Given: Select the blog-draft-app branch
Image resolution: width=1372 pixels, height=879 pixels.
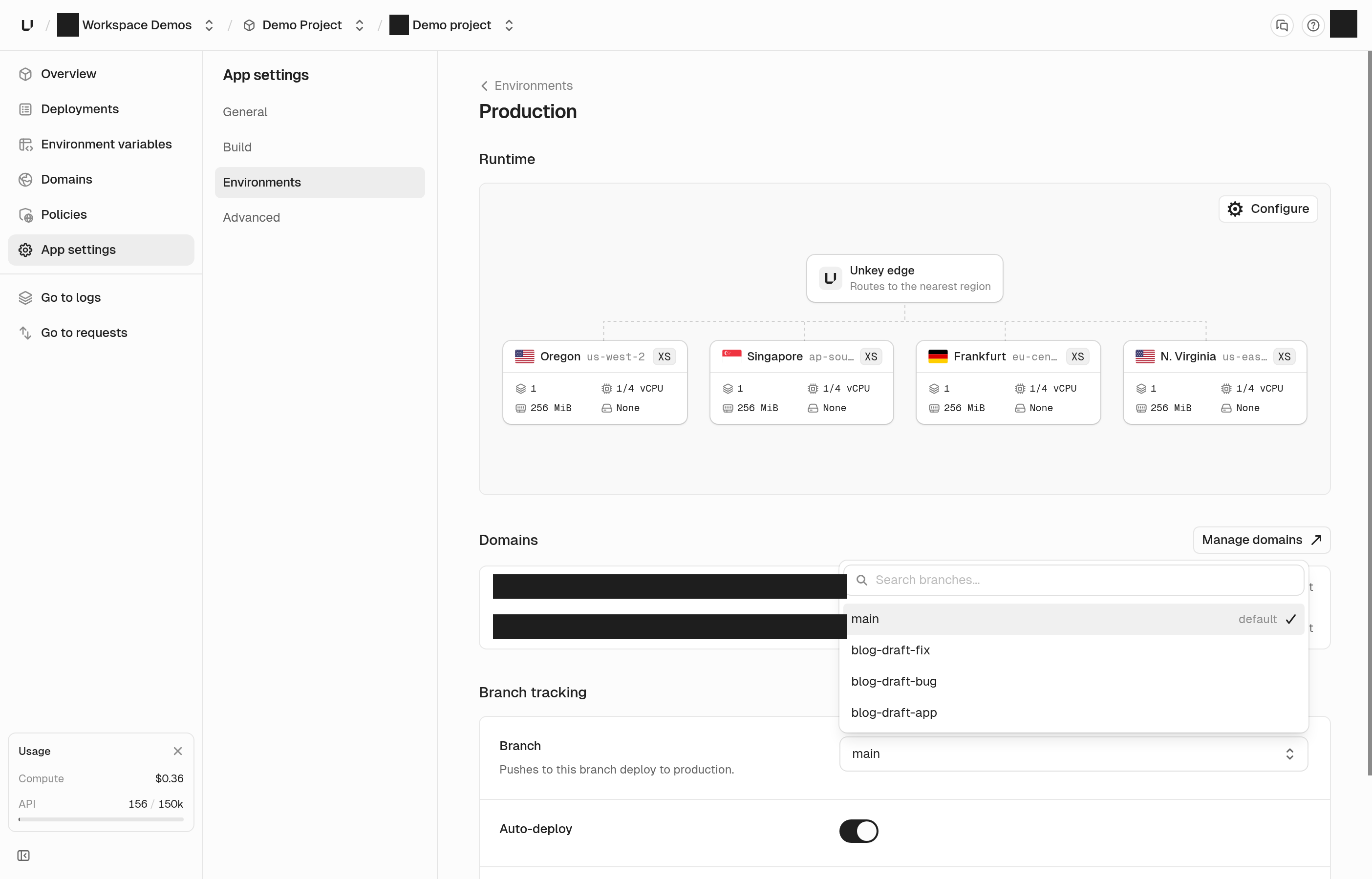Looking at the screenshot, I should 1073,713.
